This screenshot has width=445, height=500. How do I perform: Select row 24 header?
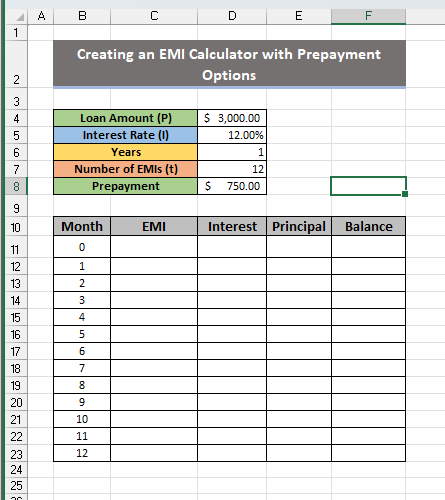pos(16,470)
